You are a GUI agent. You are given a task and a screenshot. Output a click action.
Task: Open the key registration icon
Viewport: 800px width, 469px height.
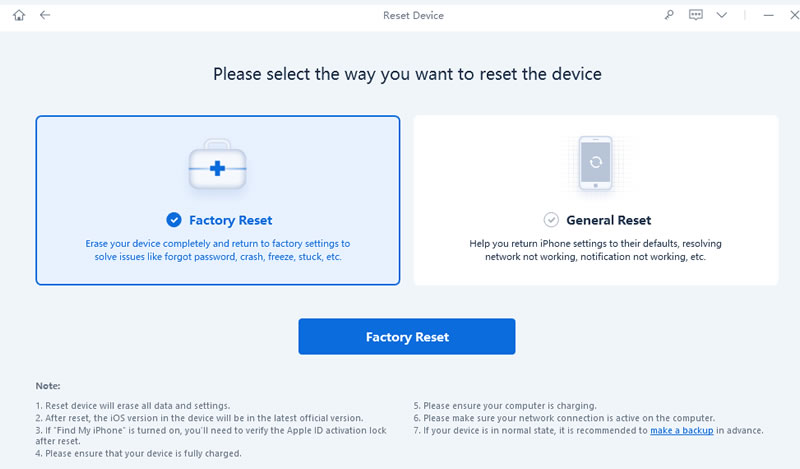tap(669, 15)
